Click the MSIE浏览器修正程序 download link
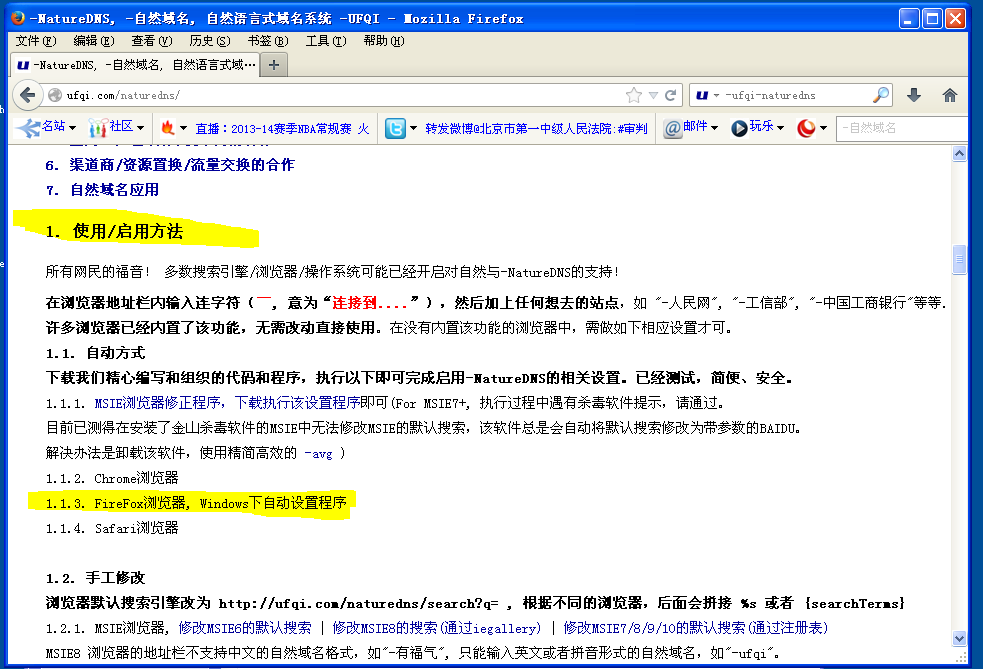This screenshot has height=669, width=983. click(x=227, y=403)
